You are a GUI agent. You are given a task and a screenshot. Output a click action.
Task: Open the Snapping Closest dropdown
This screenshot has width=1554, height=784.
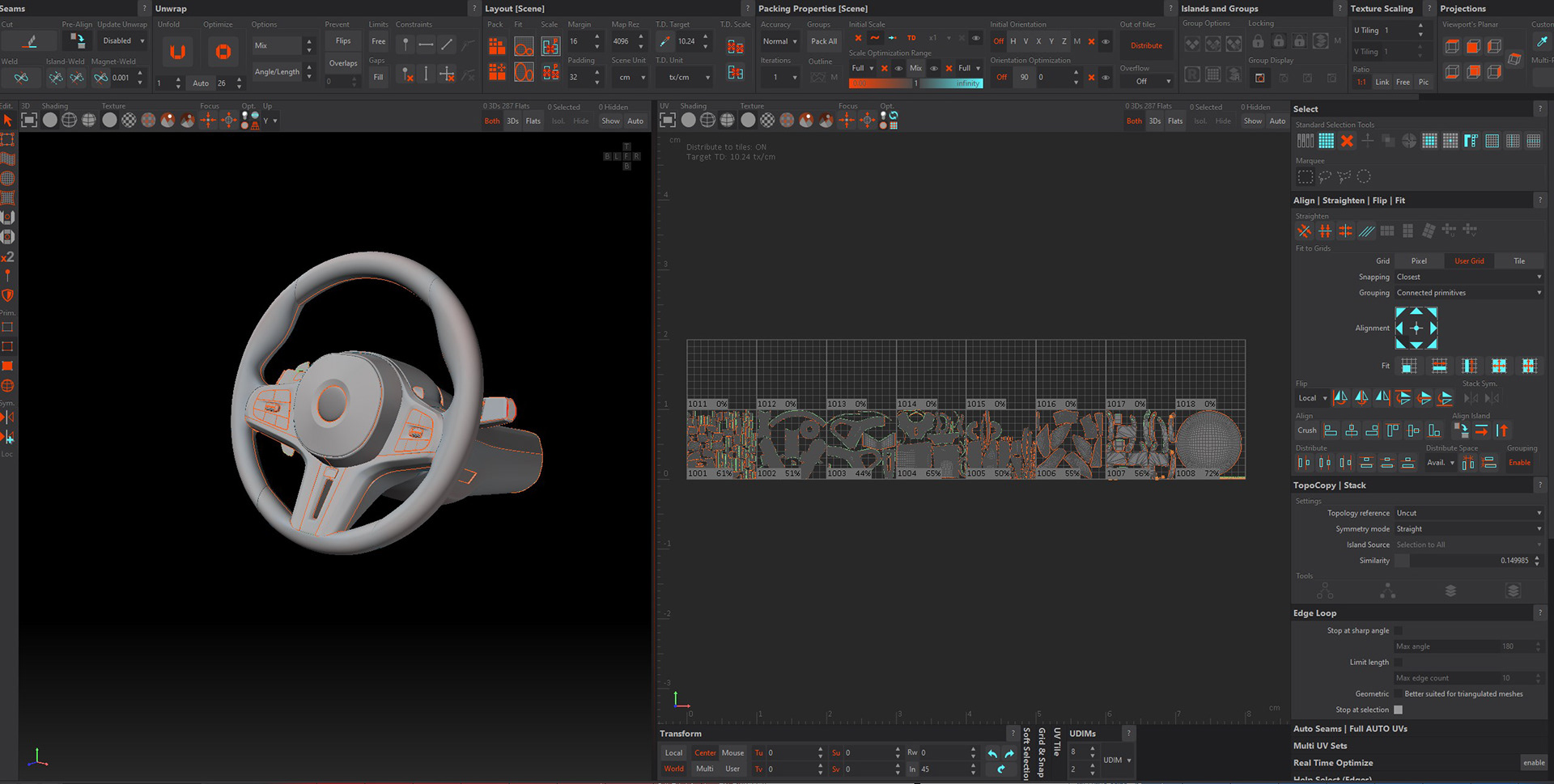(x=1468, y=277)
